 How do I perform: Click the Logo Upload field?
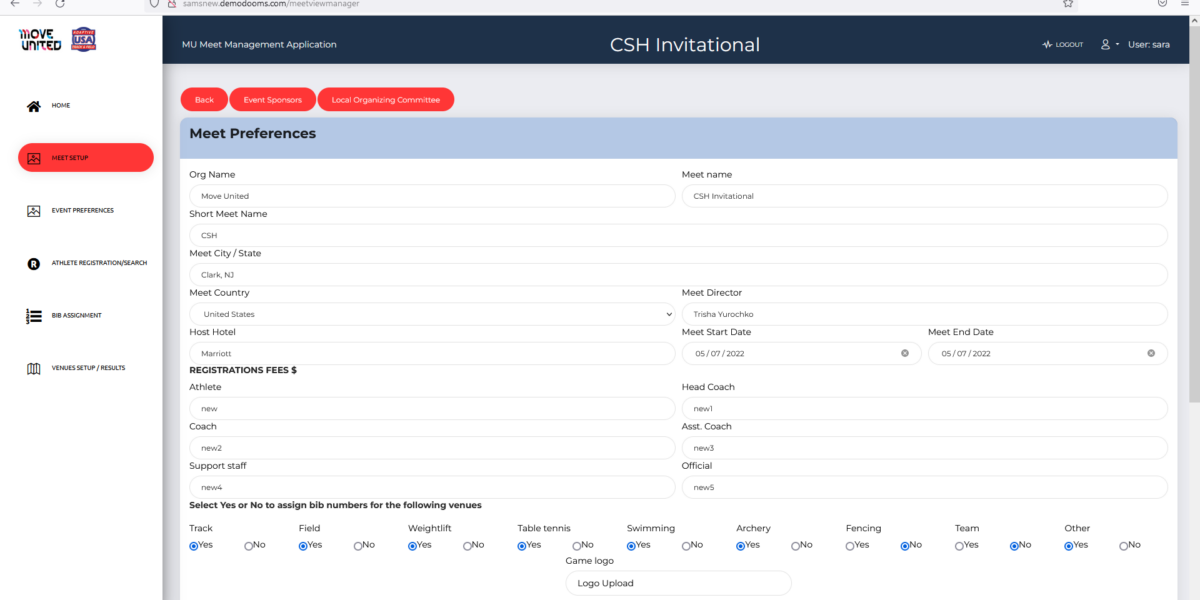point(678,583)
